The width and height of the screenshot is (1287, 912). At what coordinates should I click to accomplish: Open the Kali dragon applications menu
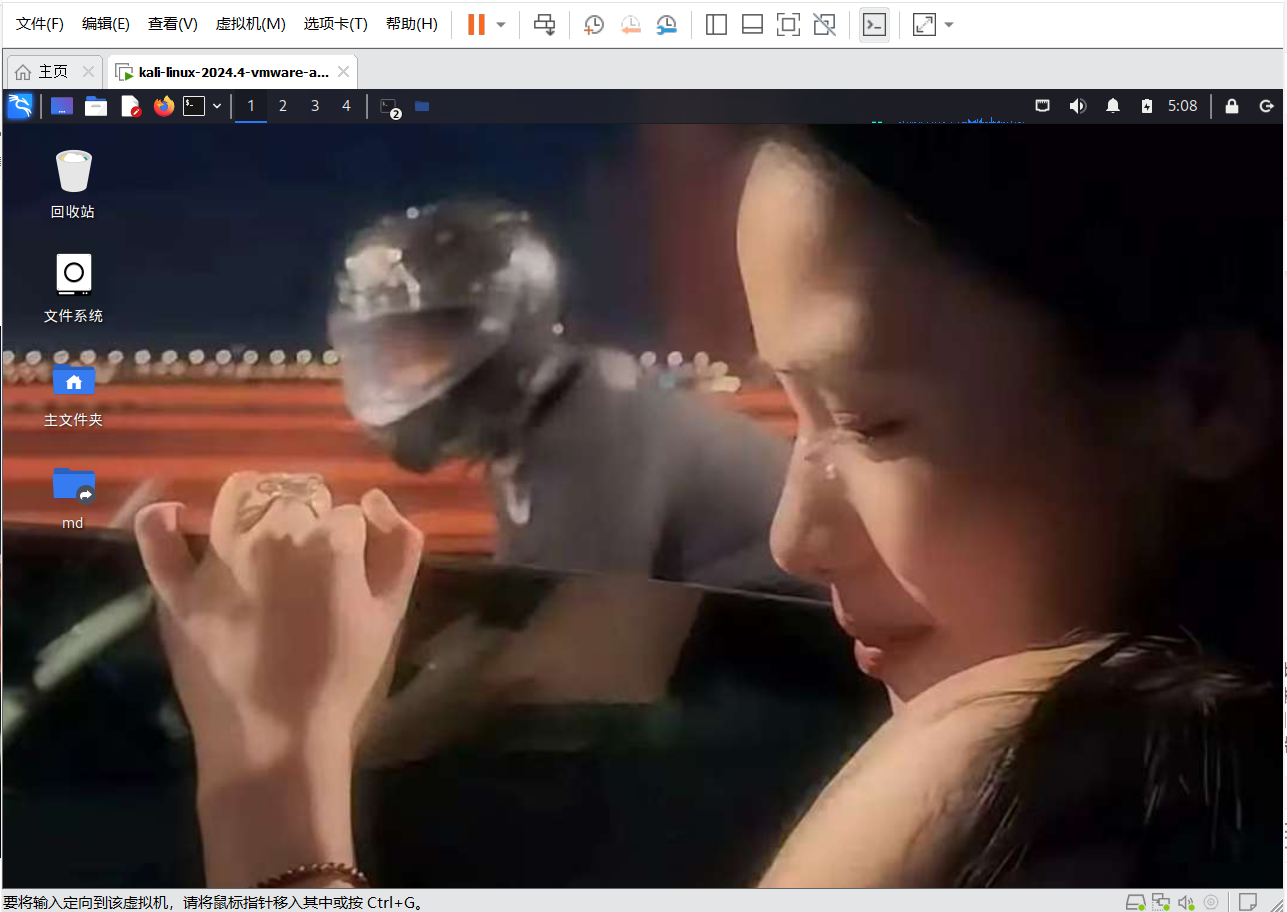[x=20, y=106]
